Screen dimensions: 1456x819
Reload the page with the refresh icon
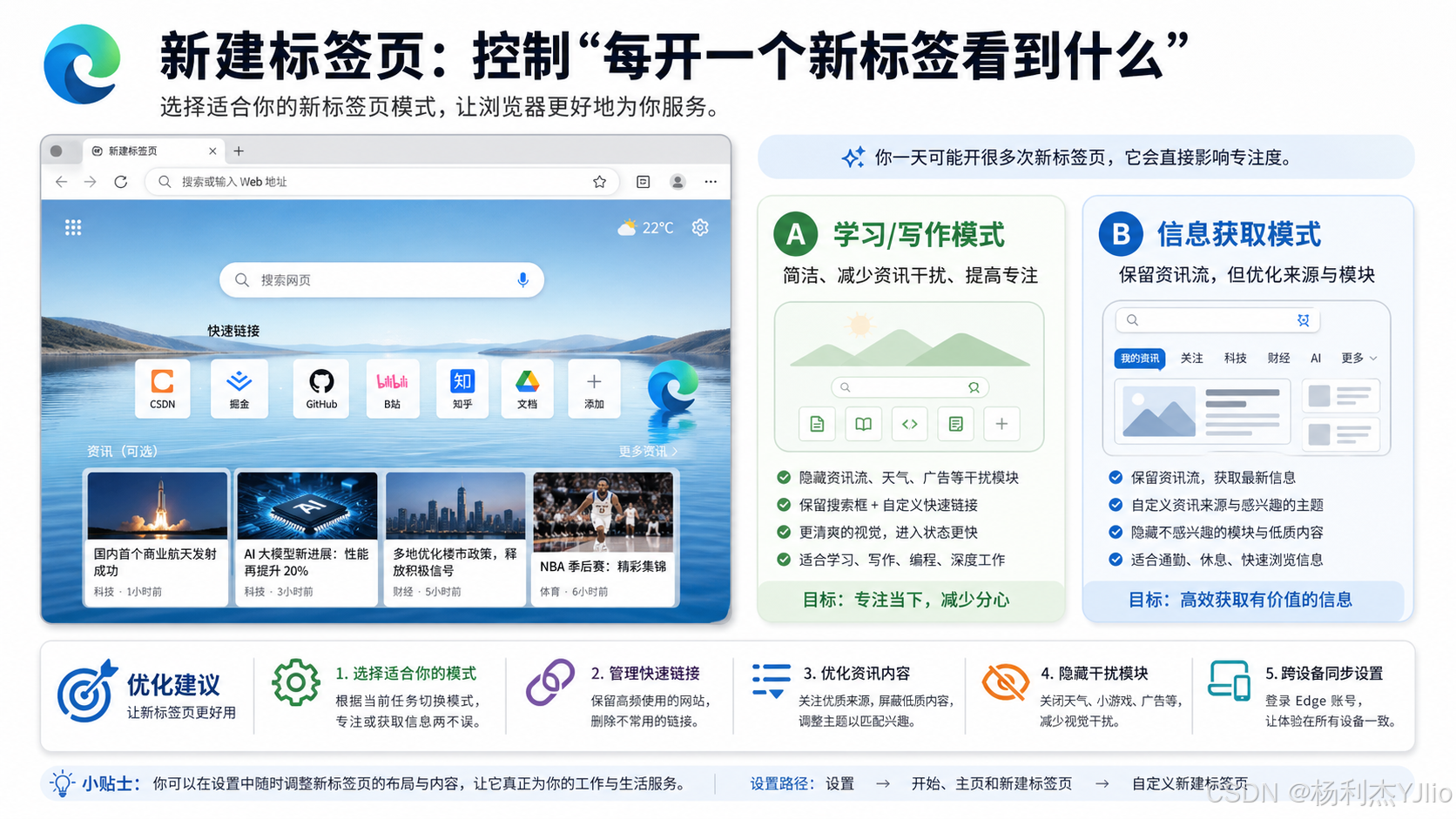click(x=121, y=182)
